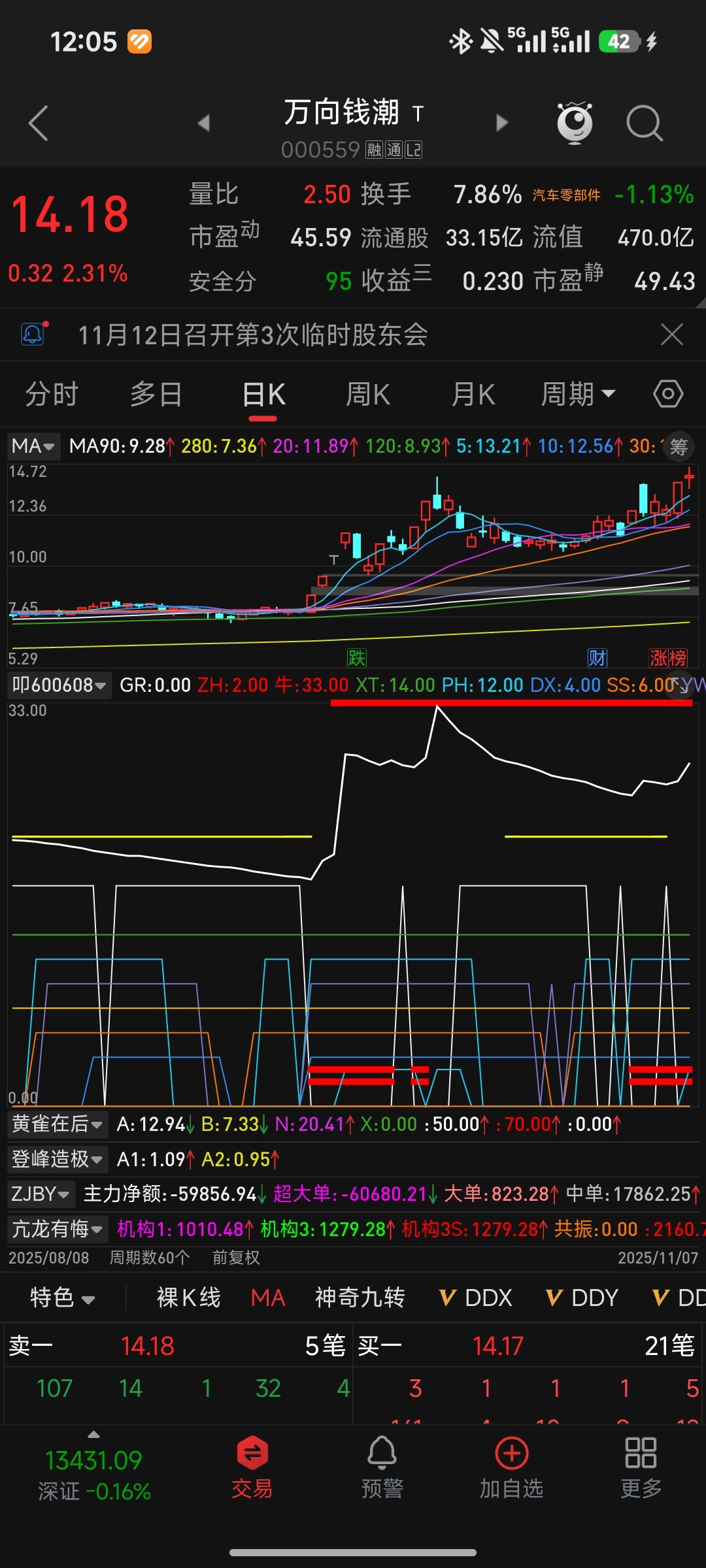Image resolution: width=706 pixels, height=1568 pixels.
Task: Open the 周期 period dropdown
Action: click(x=578, y=394)
